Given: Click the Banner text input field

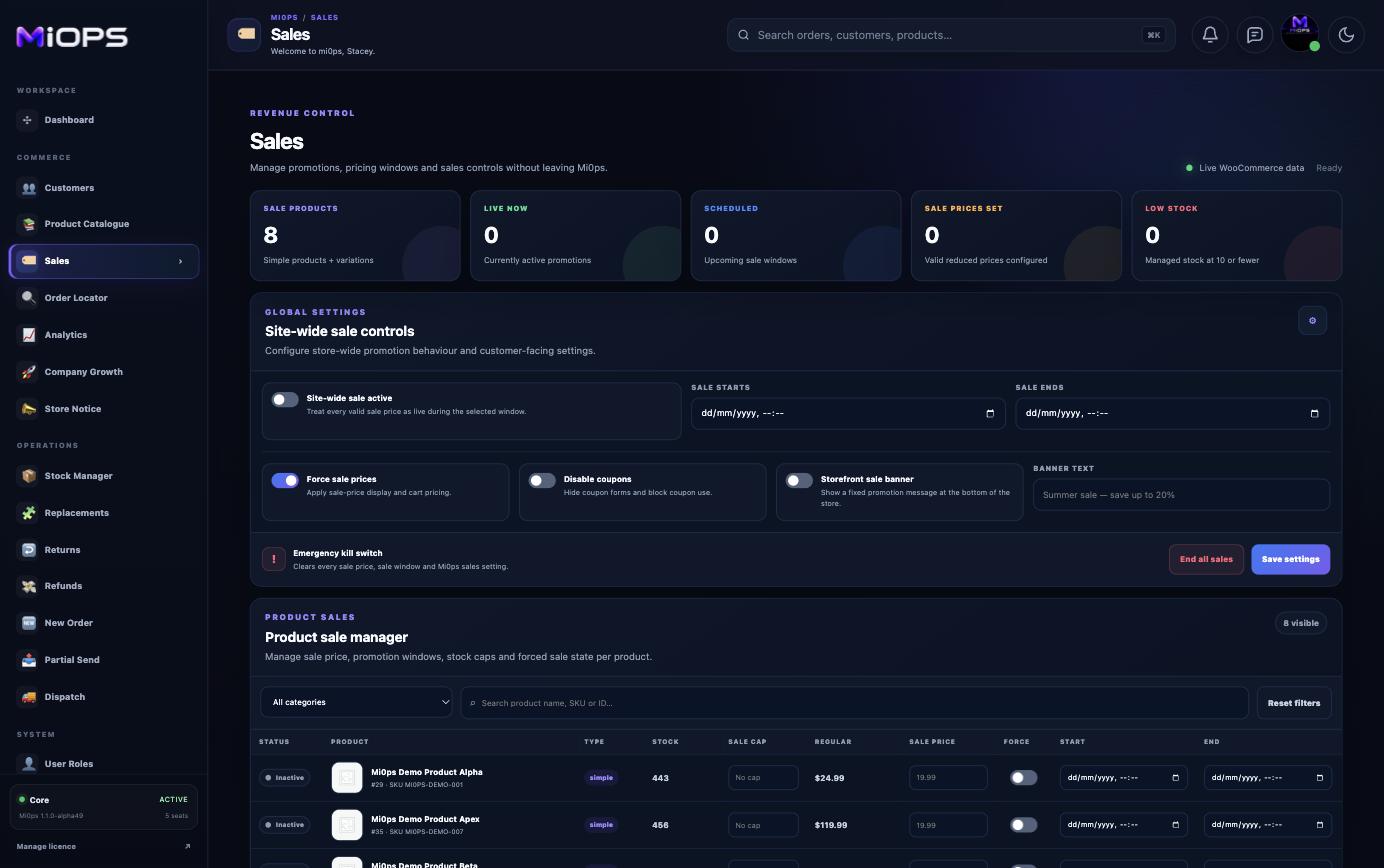Looking at the screenshot, I should 1181,495.
